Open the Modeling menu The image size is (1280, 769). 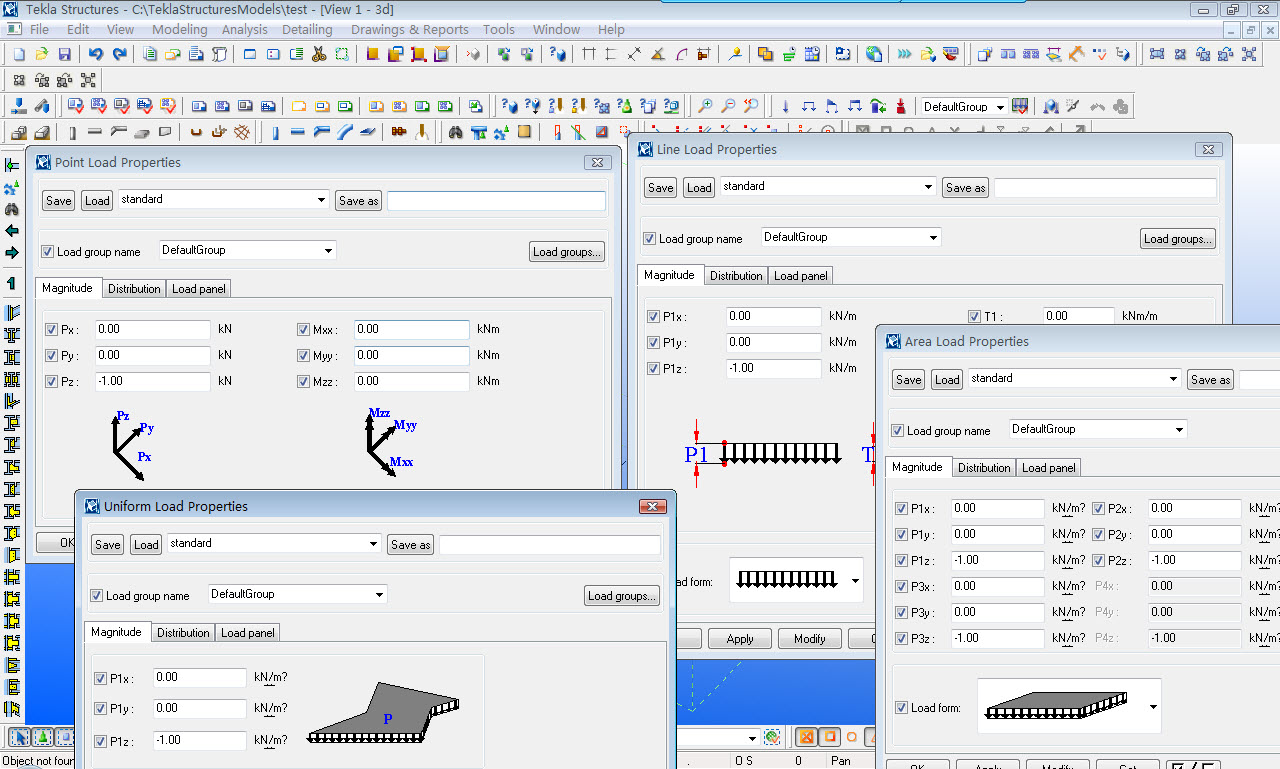pyautogui.click(x=179, y=29)
